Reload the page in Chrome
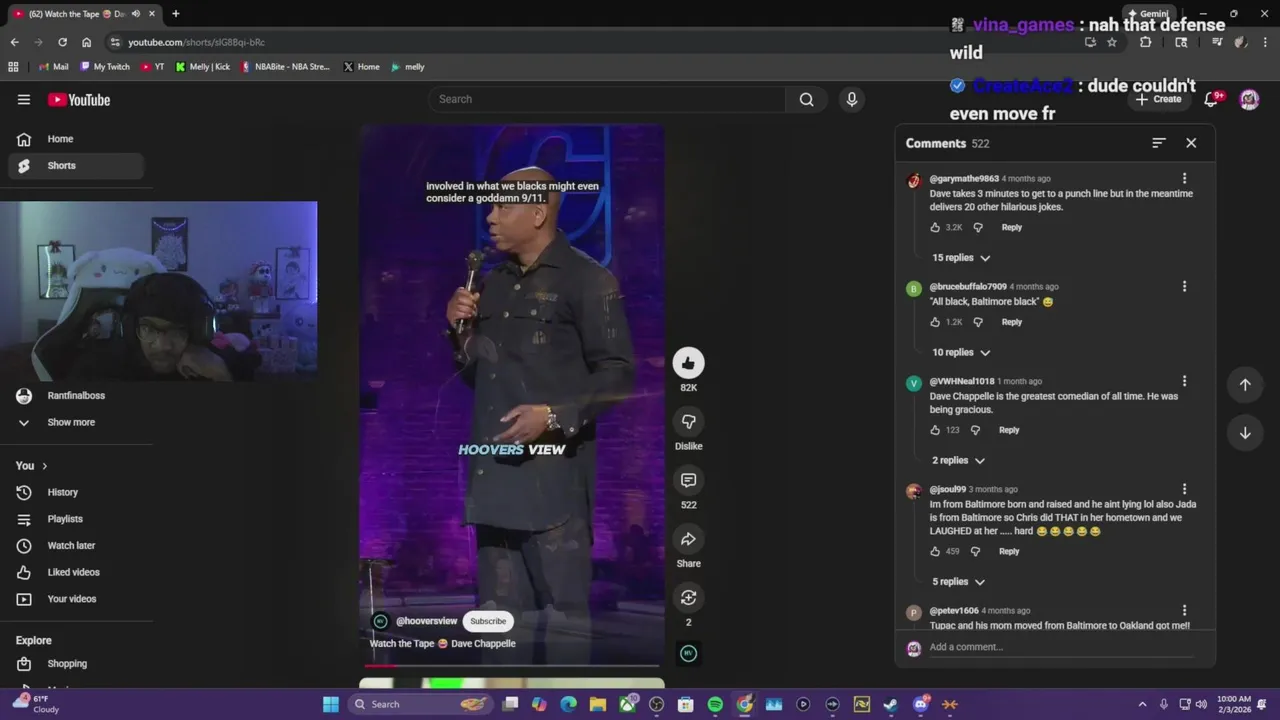The width and height of the screenshot is (1280, 720). pos(62,42)
